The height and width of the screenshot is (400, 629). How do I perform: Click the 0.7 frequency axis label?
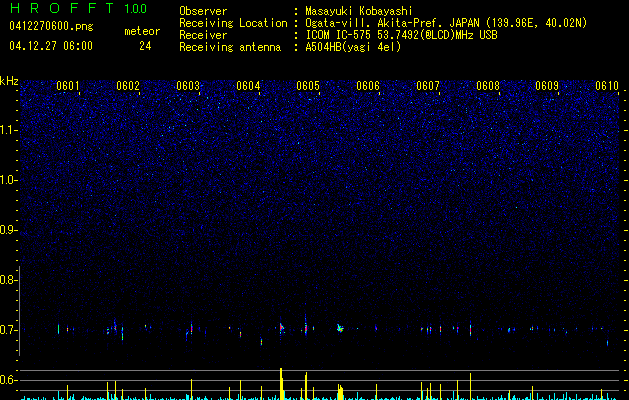click(x=7, y=330)
